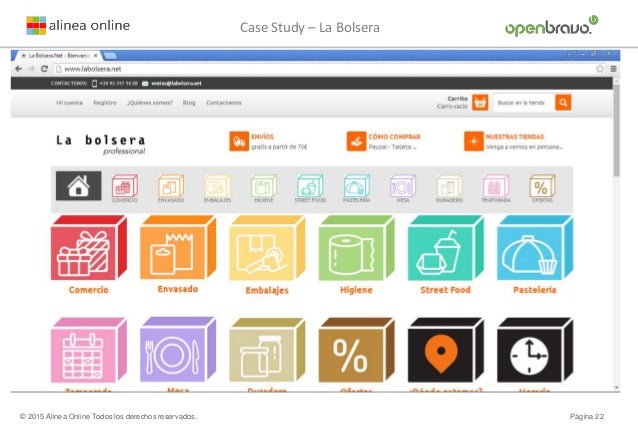Select small Temporada icon in category bar
This screenshot has width=638, height=442.
496,186
